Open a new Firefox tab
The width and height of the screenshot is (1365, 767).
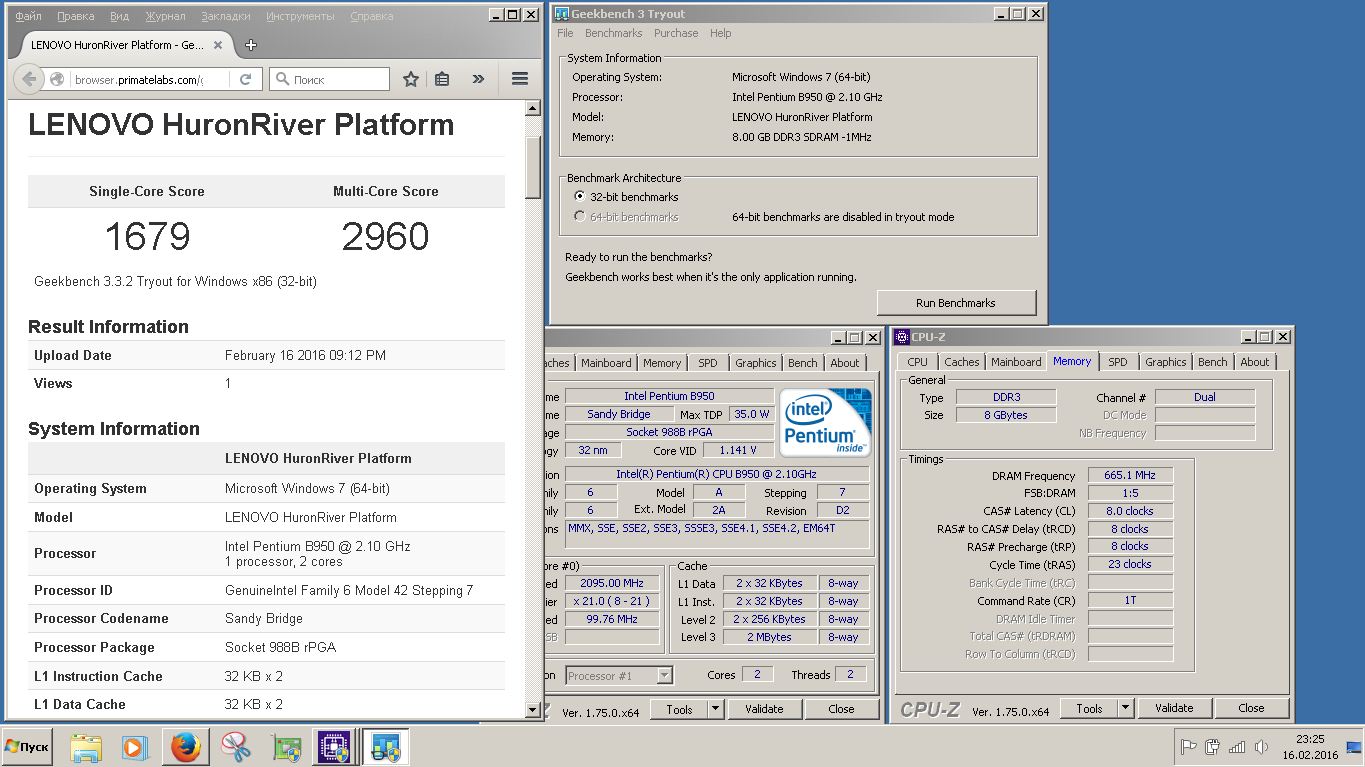pyautogui.click(x=251, y=45)
